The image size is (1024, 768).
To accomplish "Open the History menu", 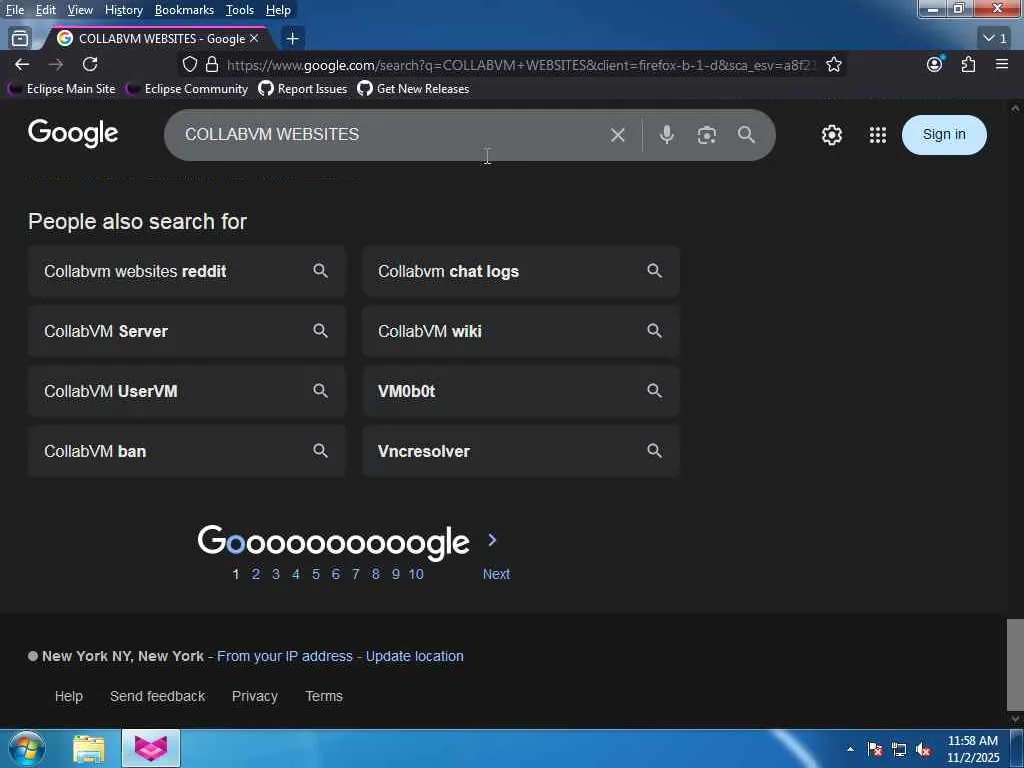I will [x=123, y=10].
